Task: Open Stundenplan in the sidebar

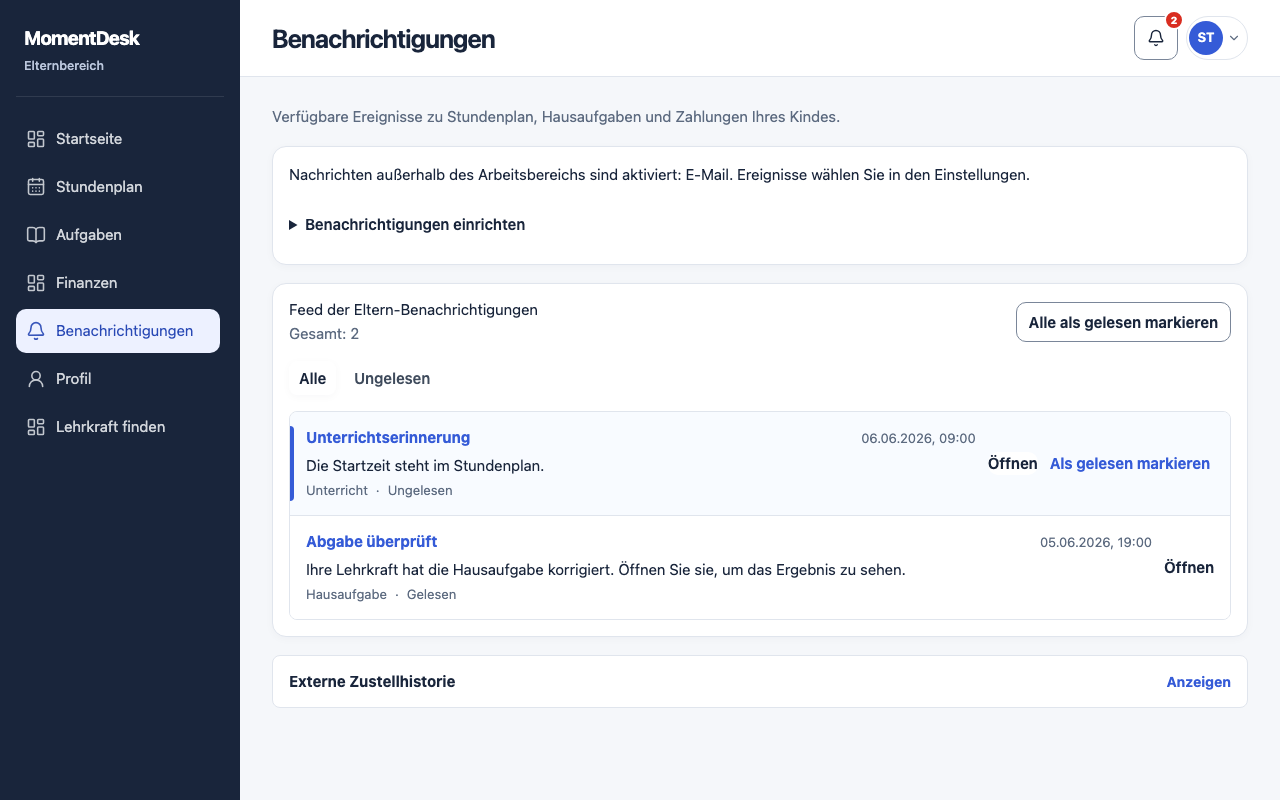Action: pyautogui.click(x=118, y=187)
